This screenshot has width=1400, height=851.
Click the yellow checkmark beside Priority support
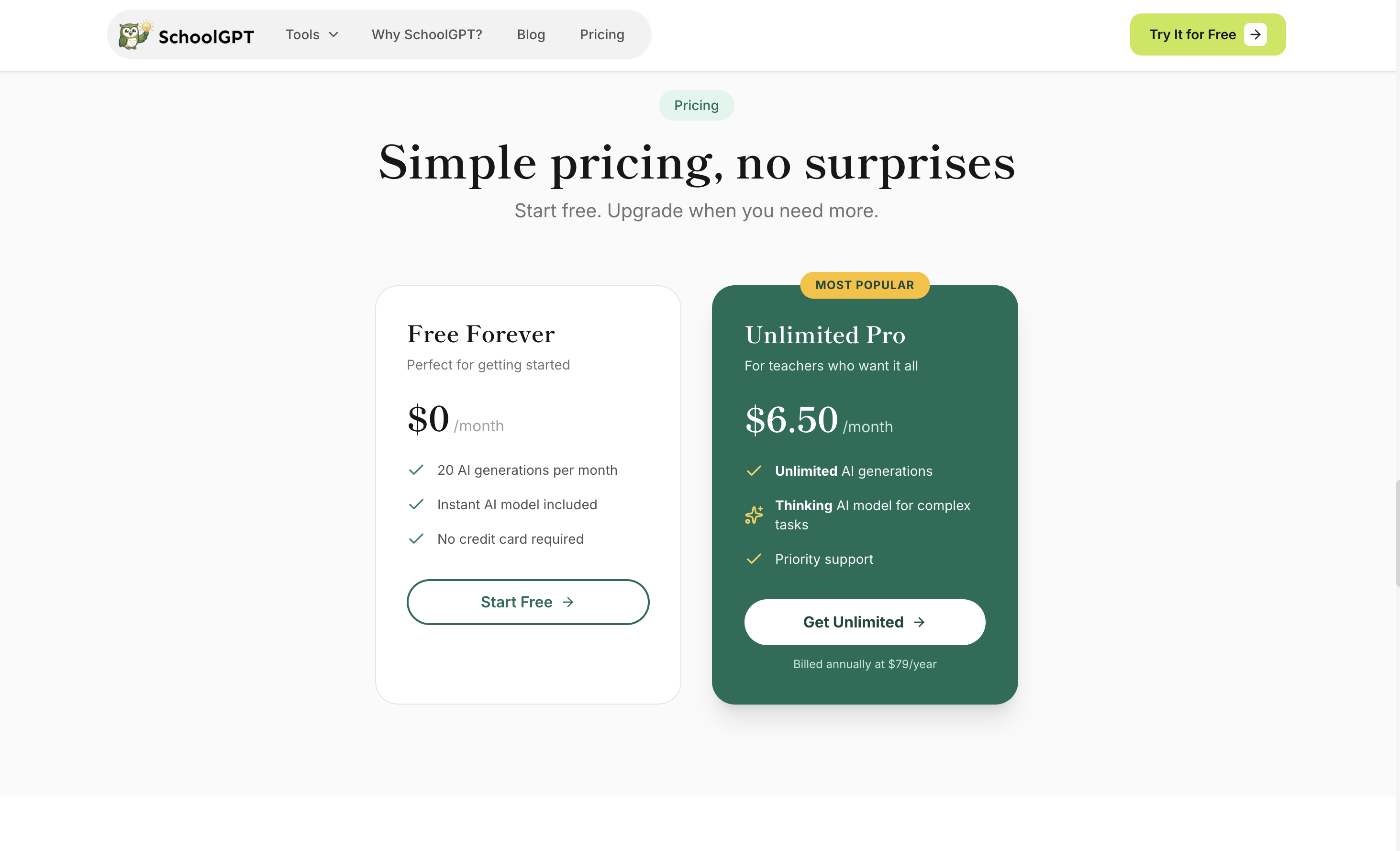point(754,559)
